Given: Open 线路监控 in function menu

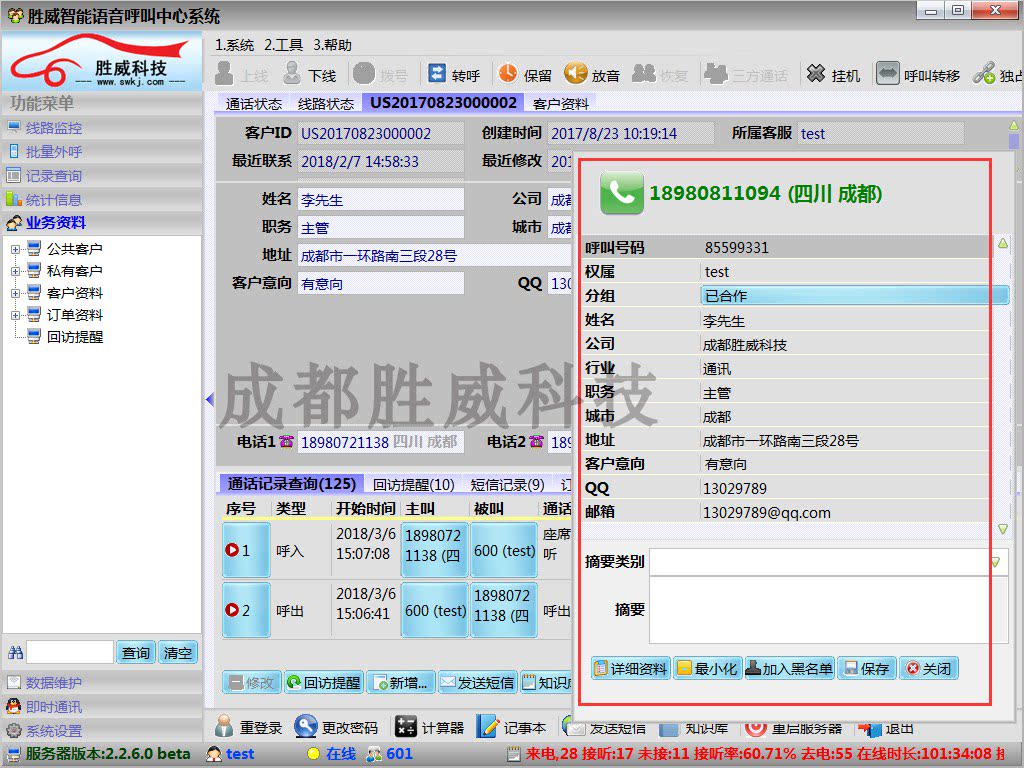Looking at the screenshot, I should click(x=54, y=128).
